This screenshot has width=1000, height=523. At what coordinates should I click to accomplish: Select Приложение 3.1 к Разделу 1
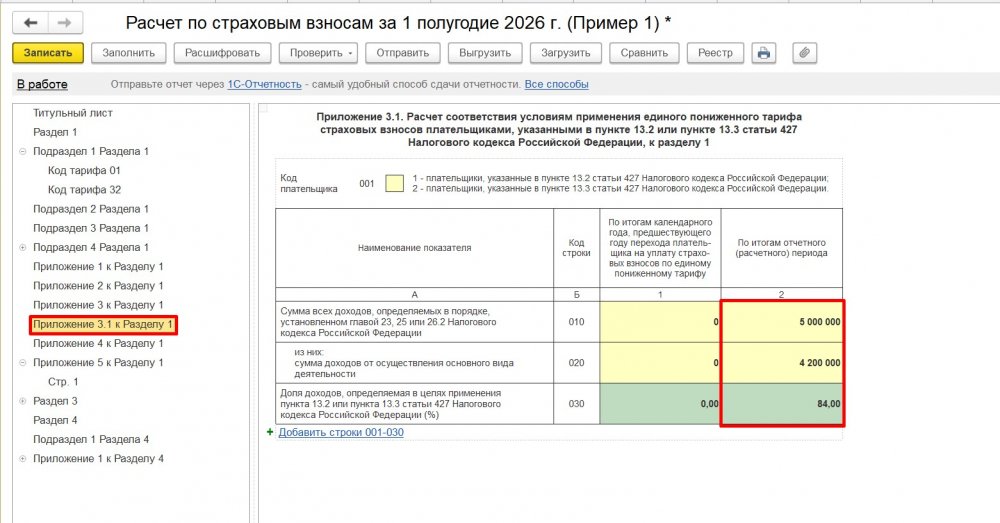(x=103, y=324)
